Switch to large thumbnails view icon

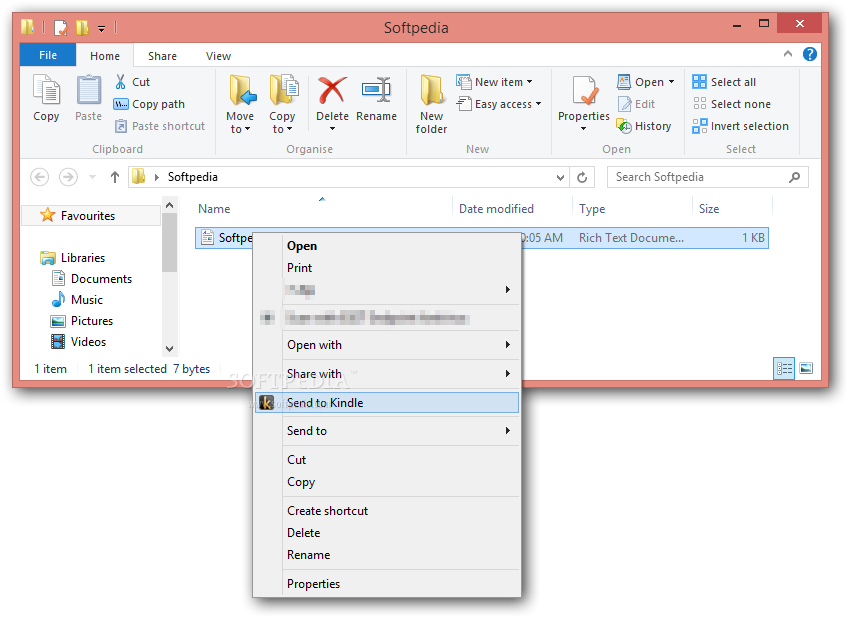[x=806, y=369]
